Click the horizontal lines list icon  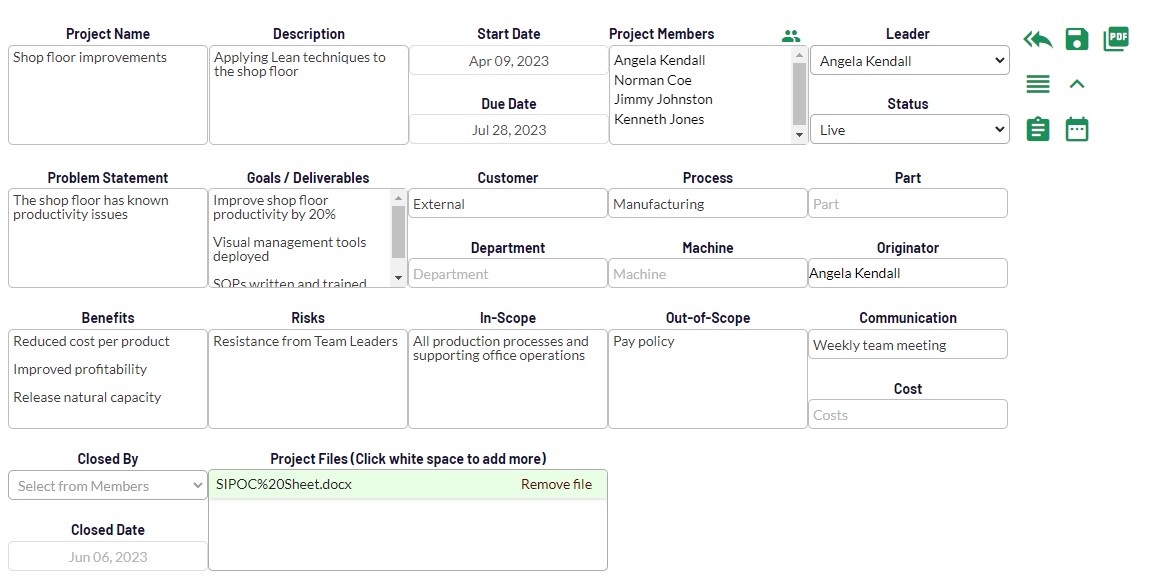tap(1038, 85)
